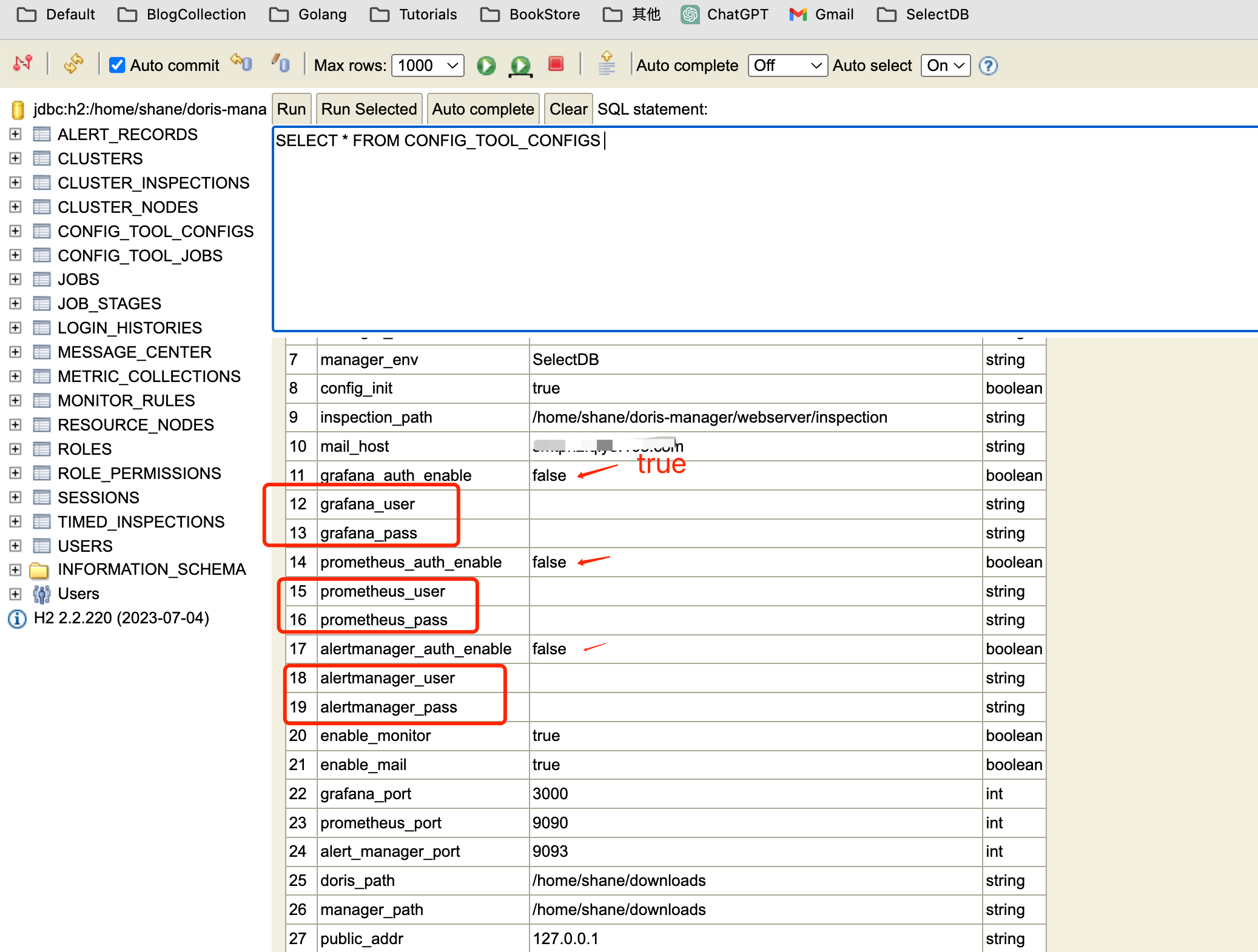Open the ChatGPT bookmark
1258x952 pixels.
point(725,14)
